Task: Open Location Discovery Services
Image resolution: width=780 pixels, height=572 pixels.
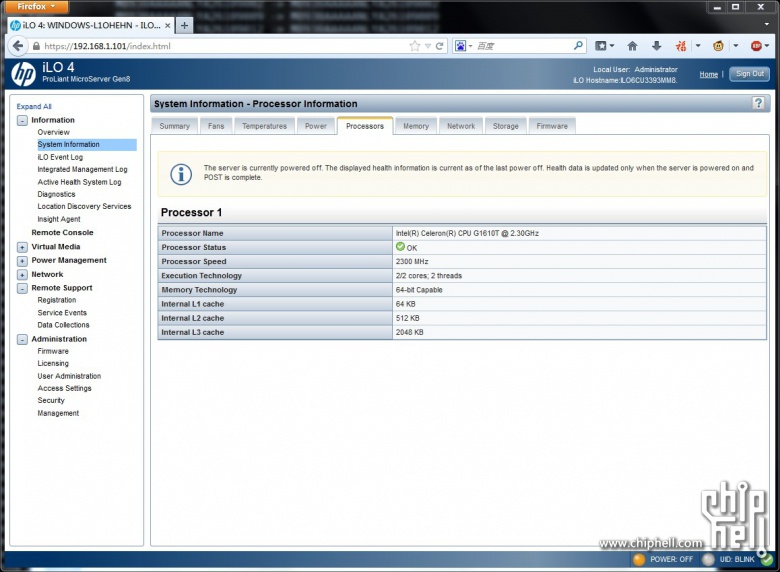Action: pyautogui.click(x=85, y=206)
